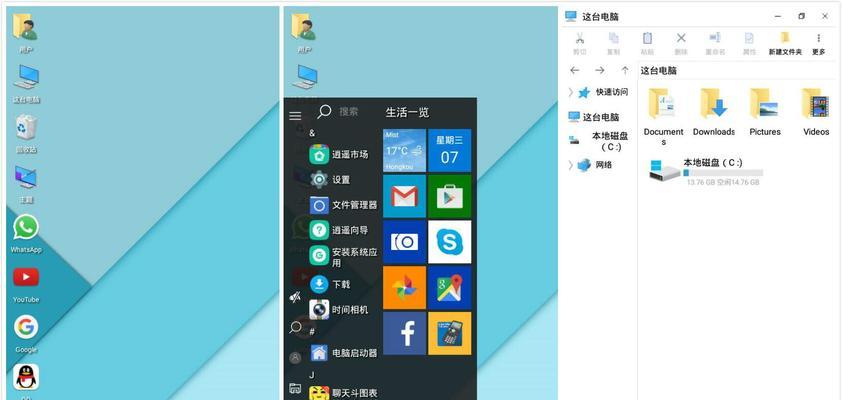Click the 搜索 search field in start menu

(x=349, y=112)
